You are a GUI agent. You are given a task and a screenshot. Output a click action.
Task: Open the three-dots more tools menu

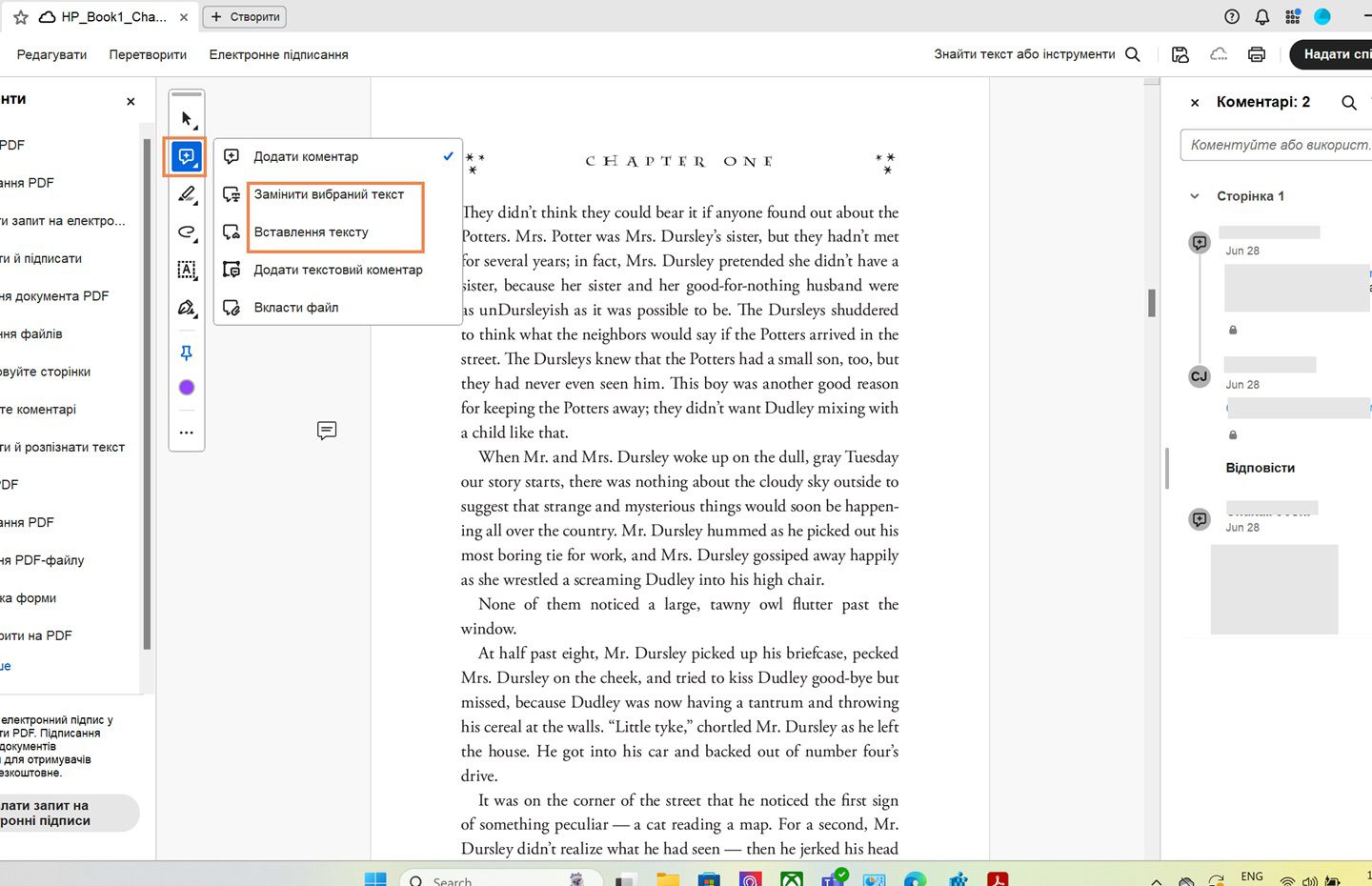click(x=187, y=433)
